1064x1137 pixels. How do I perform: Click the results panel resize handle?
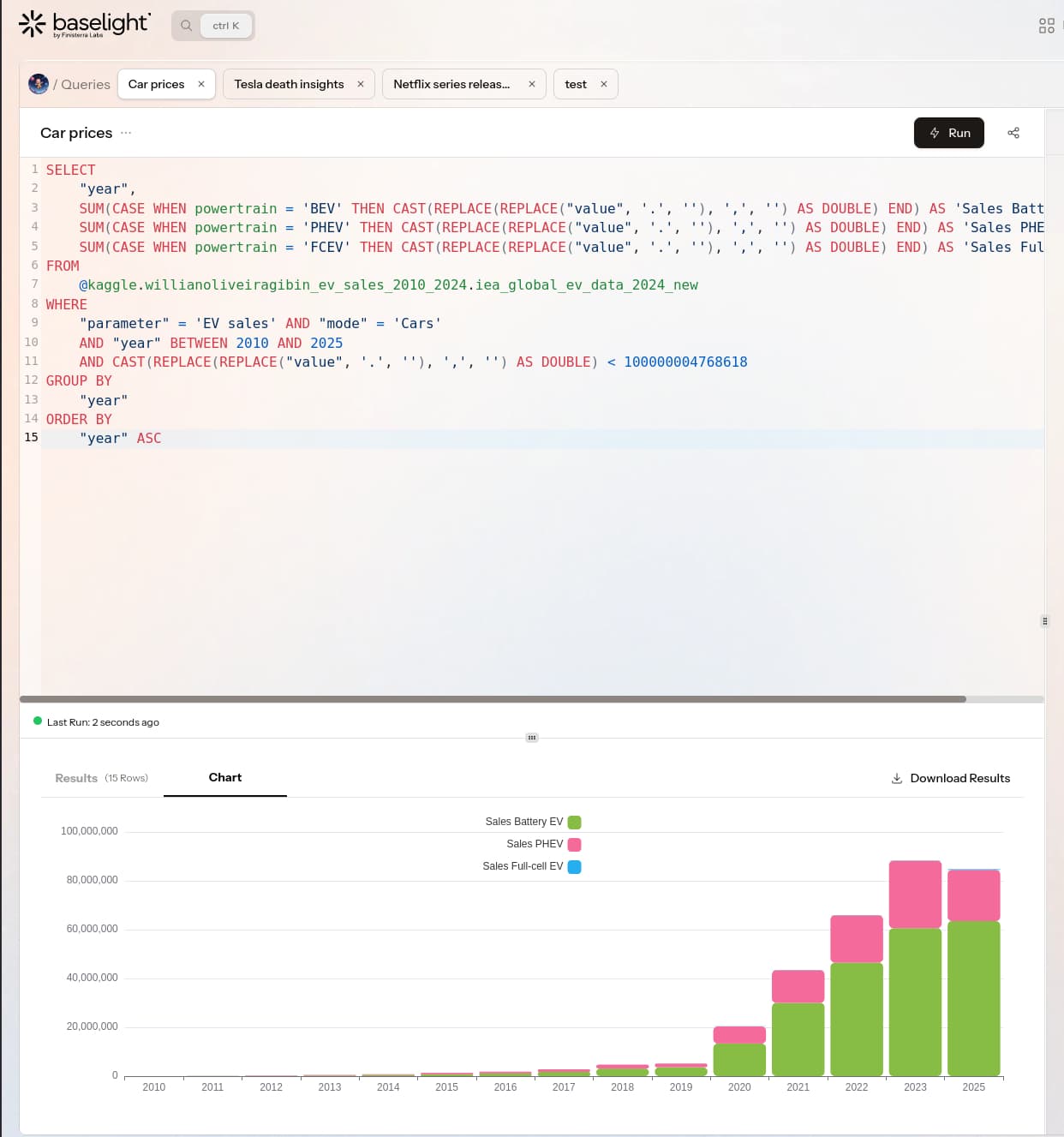(532, 738)
